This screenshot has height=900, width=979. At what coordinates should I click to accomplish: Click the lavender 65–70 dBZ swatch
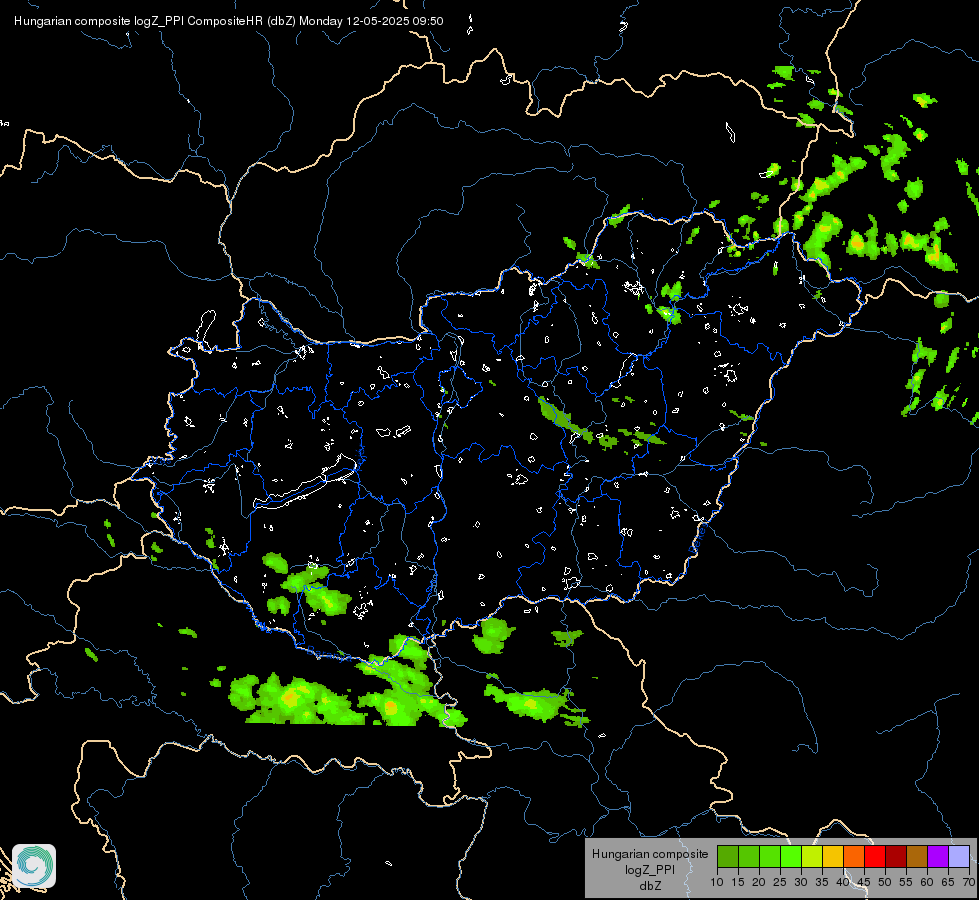click(959, 857)
